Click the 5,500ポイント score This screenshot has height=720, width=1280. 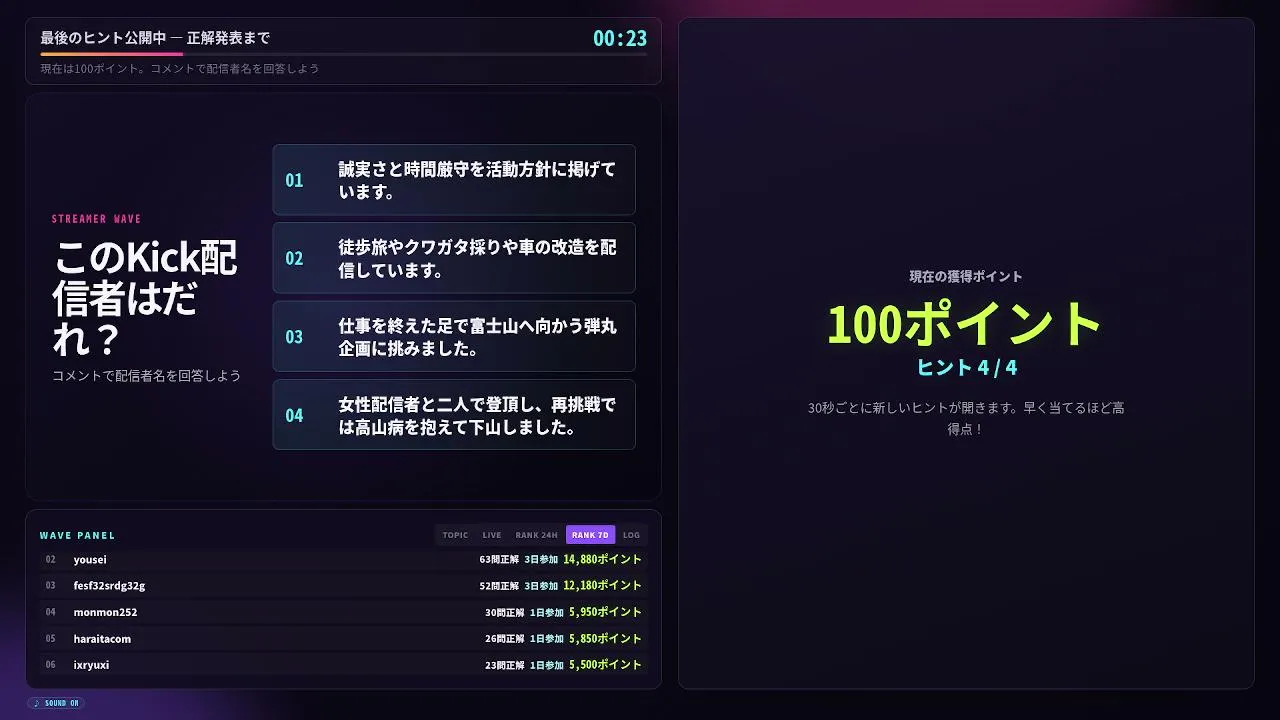click(605, 664)
